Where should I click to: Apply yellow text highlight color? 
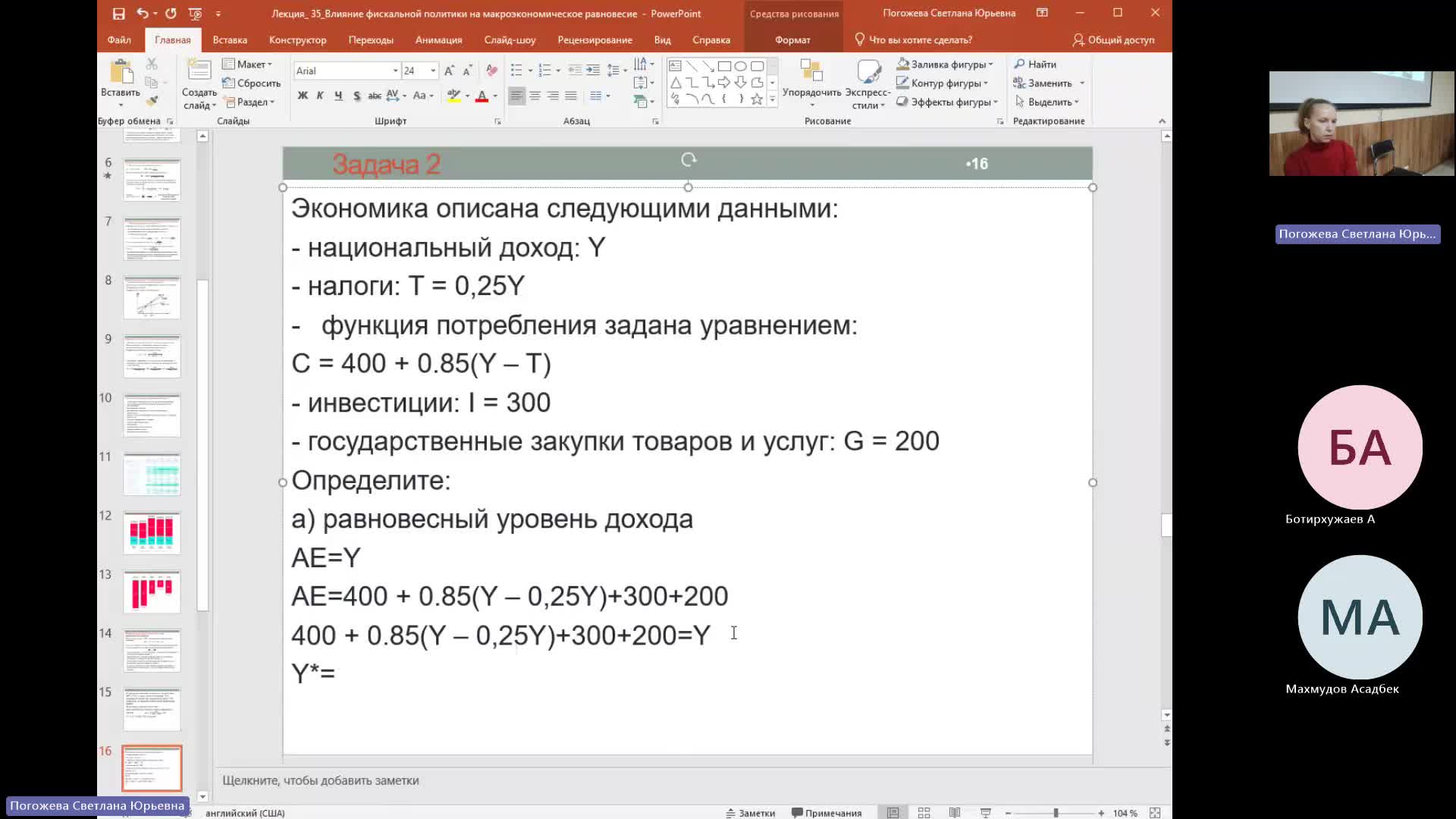coord(453,96)
